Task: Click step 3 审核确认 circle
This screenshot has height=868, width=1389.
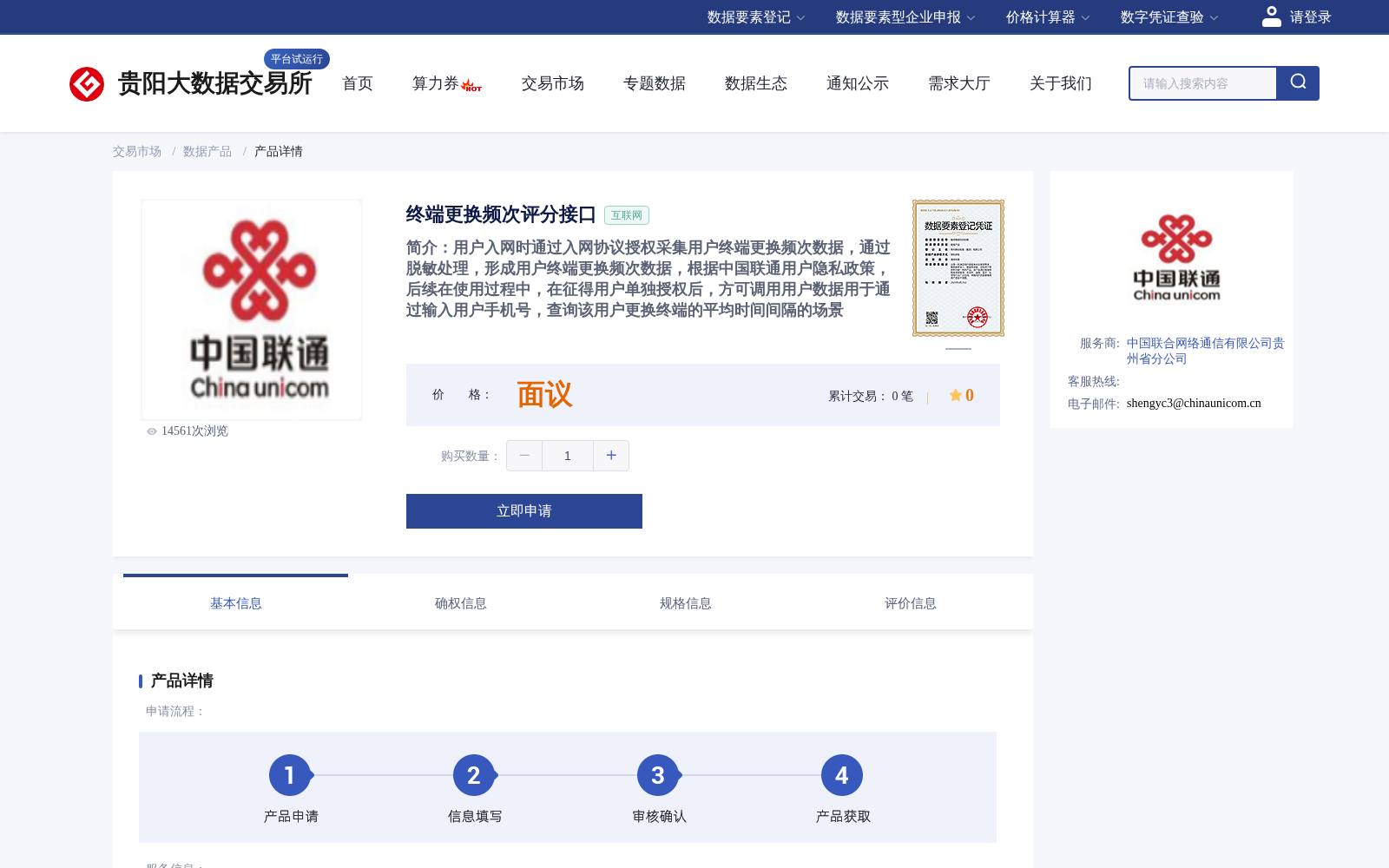Action: tap(658, 775)
